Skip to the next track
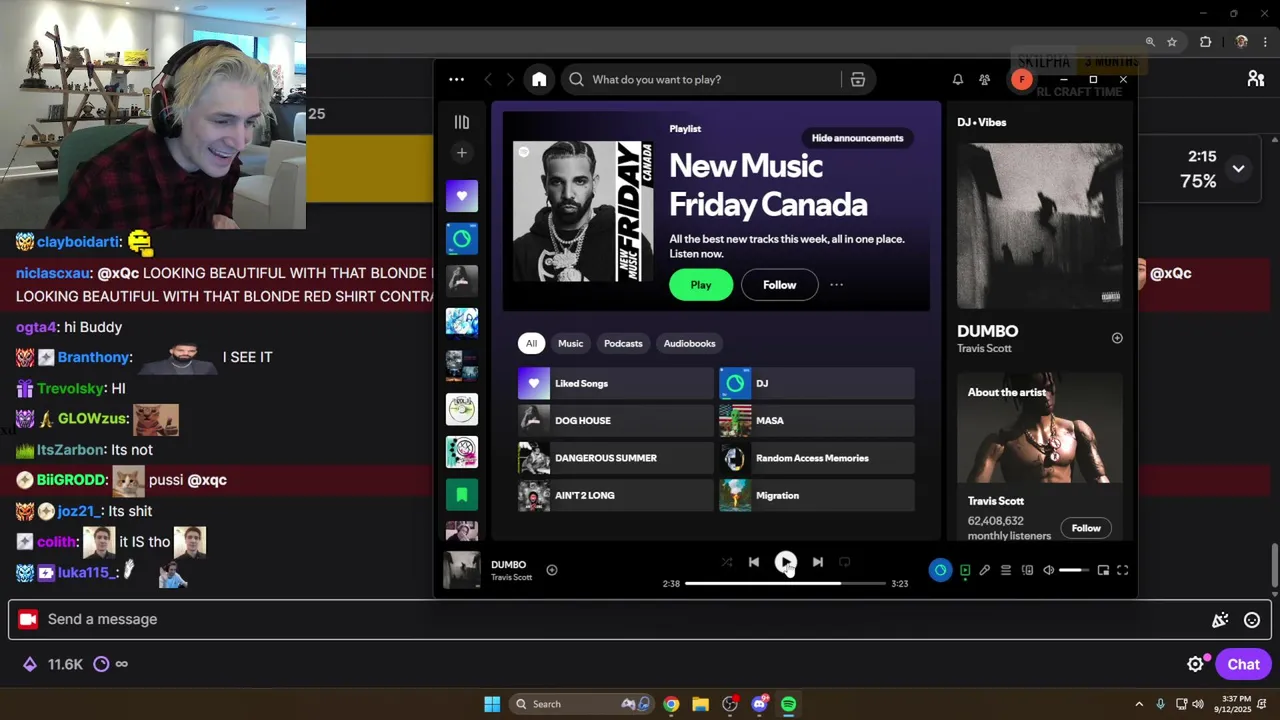Viewport: 1280px width, 720px height. click(817, 562)
